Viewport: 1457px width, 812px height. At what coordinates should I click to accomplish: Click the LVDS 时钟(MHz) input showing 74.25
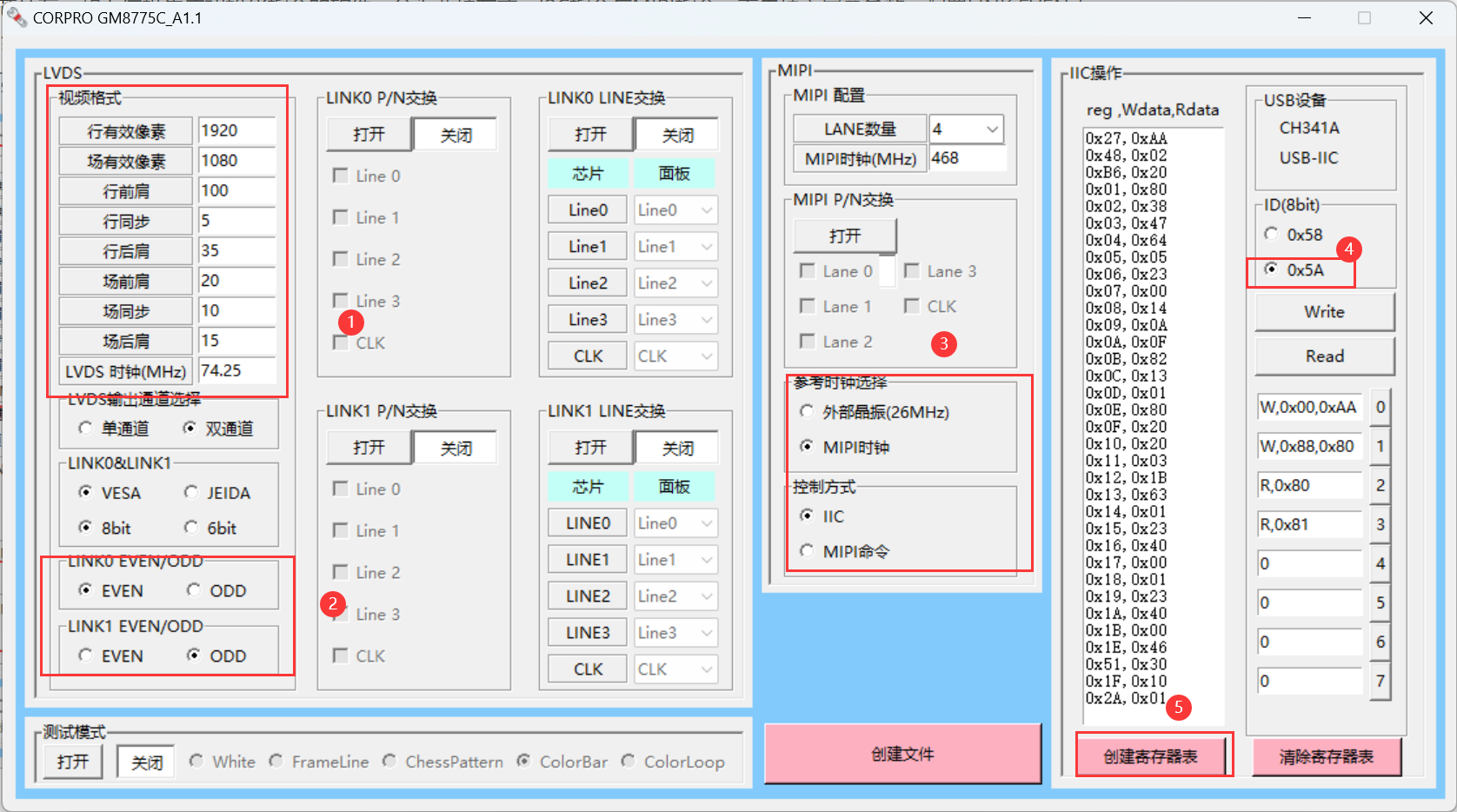[237, 370]
